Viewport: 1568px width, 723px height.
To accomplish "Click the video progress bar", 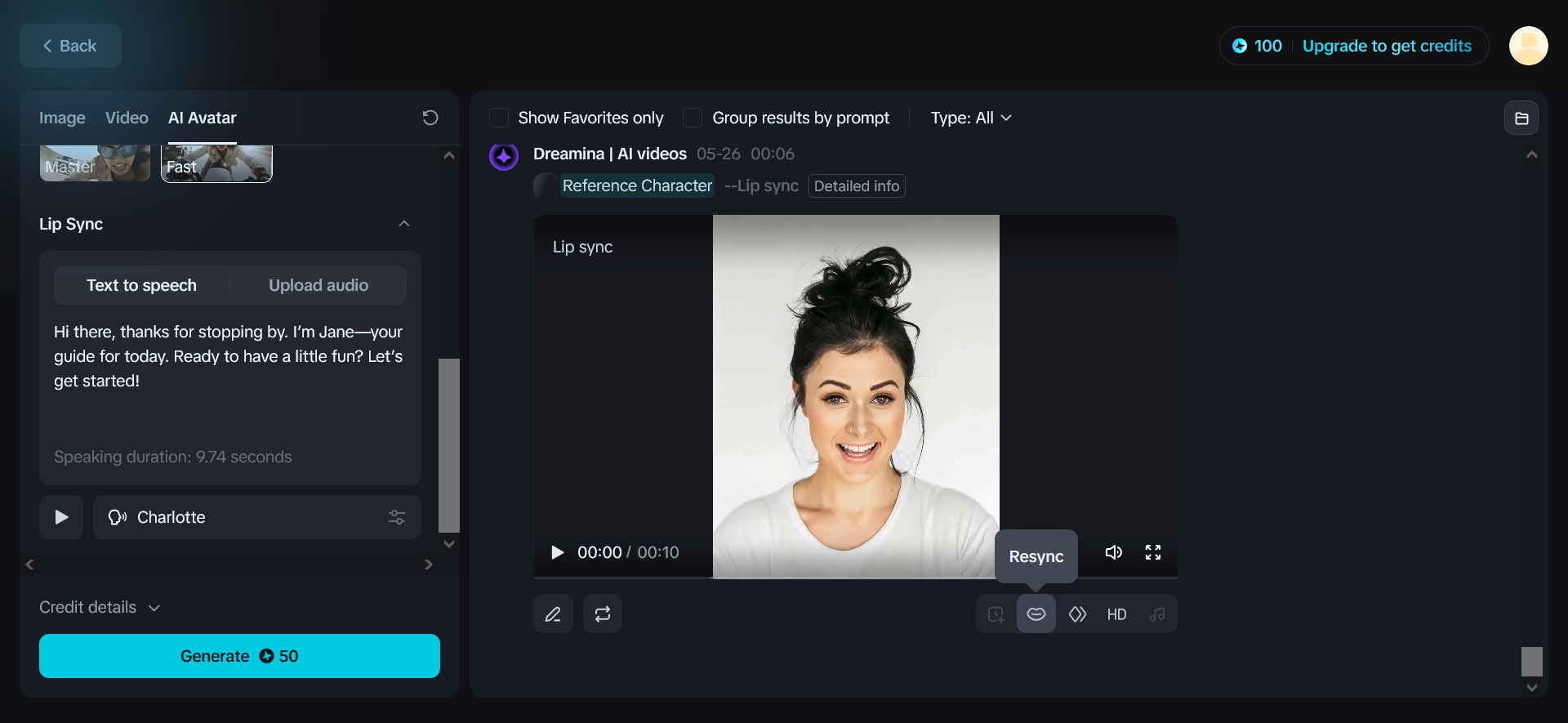I will tap(856, 578).
